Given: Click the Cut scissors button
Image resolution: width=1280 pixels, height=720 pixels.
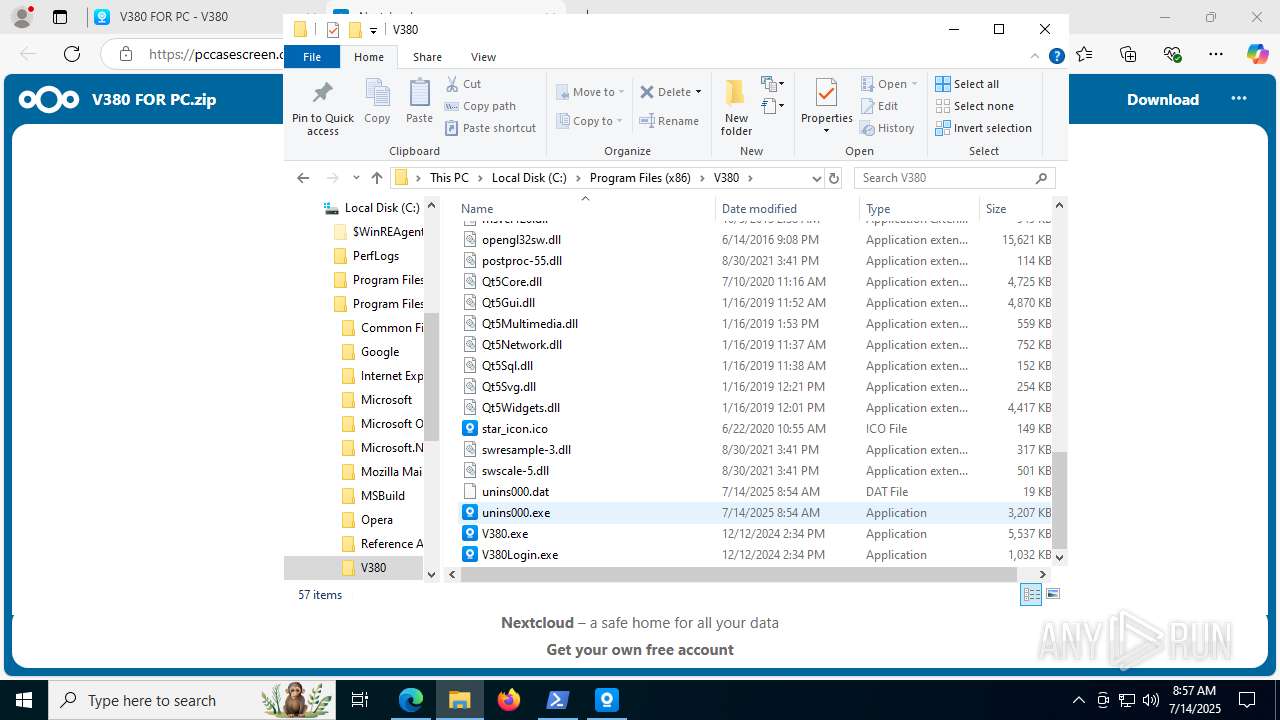Looking at the screenshot, I should [x=463, y=84].
